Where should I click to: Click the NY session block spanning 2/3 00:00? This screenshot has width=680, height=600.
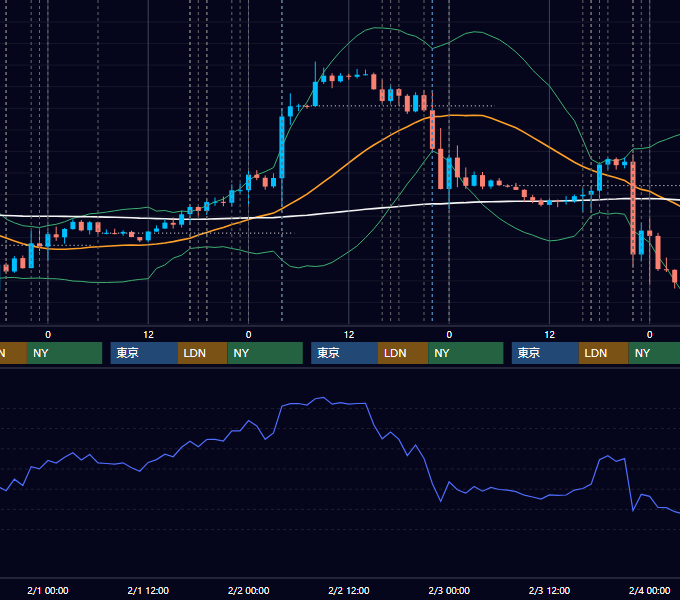(466, 353)
